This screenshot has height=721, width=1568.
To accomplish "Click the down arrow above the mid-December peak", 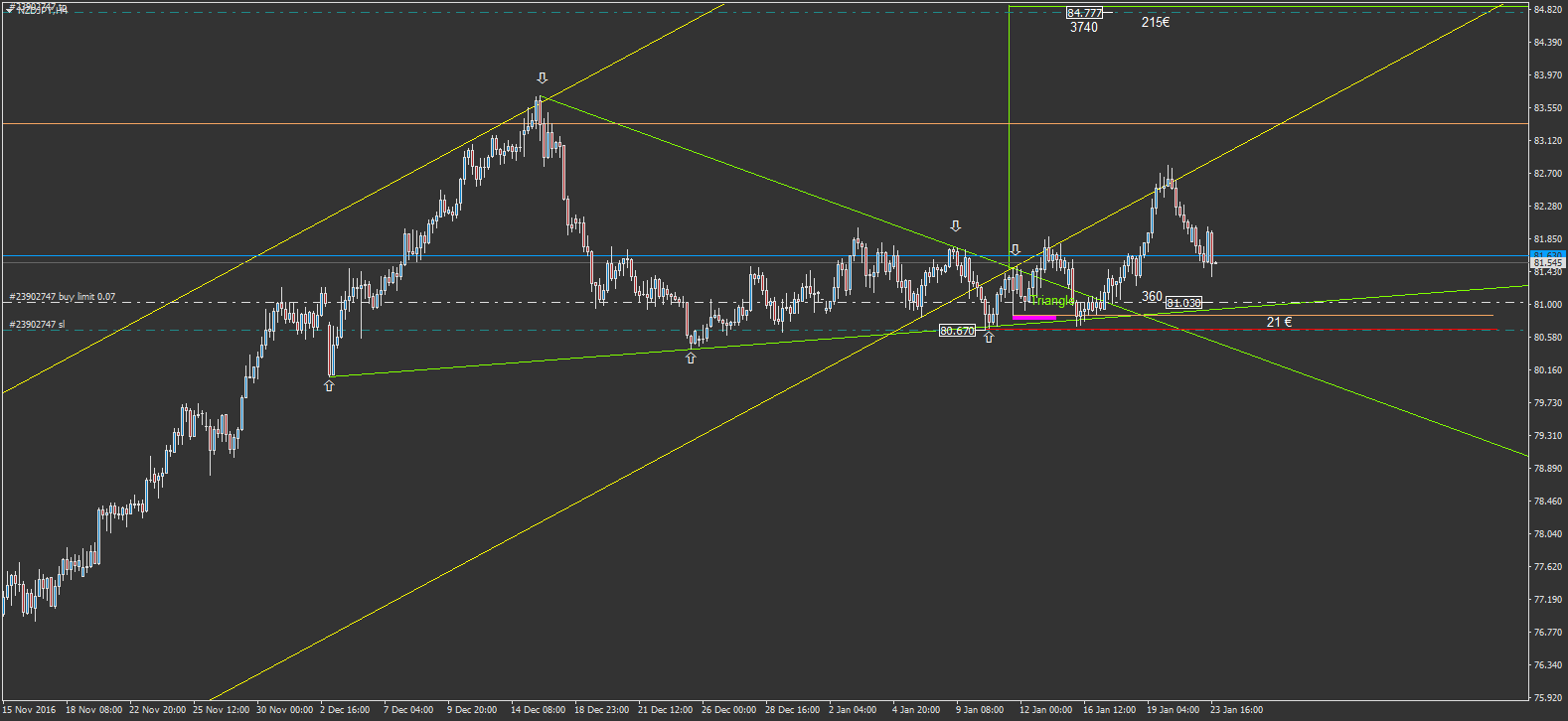I will (x=542, y=77).
